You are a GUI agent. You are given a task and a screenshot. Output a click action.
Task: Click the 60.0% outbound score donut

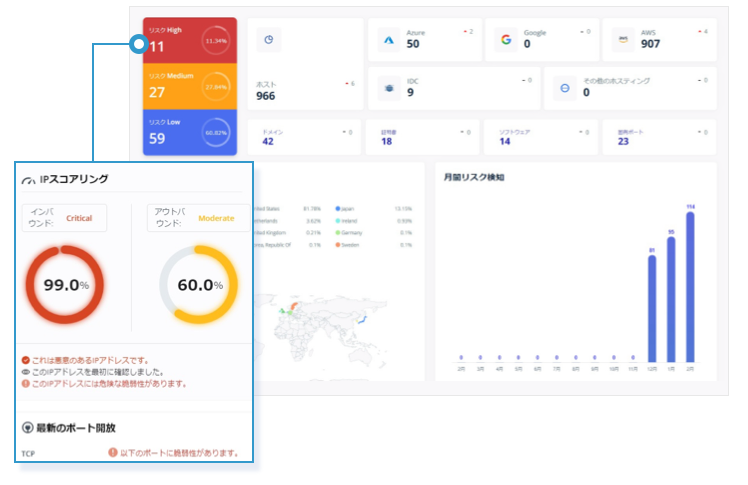(x=199, y=285)
